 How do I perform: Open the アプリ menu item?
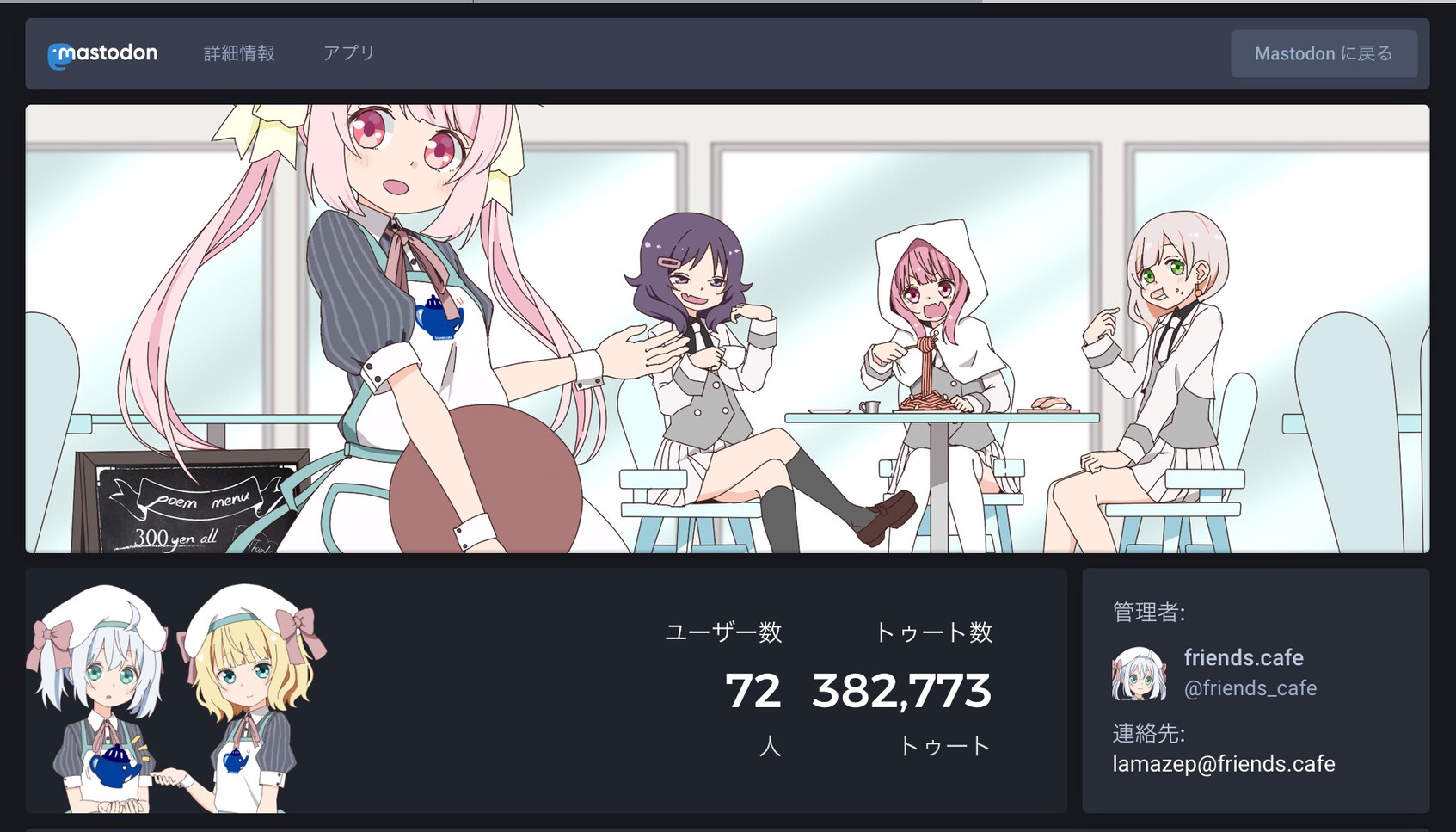[x=349, y=53]
